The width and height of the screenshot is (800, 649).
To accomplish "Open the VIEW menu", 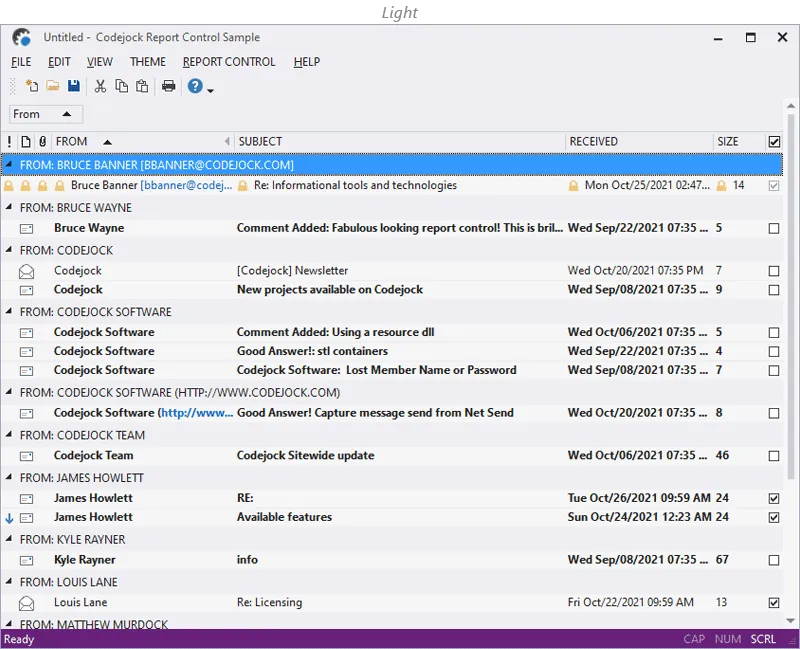I will click(99, 62).
